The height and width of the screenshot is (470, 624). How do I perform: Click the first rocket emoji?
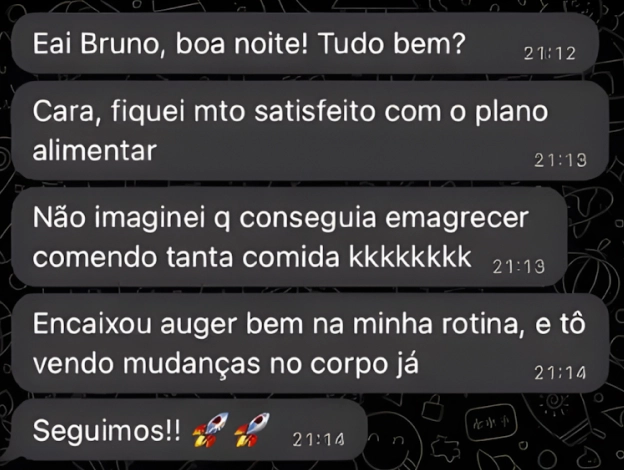point(210,430)
